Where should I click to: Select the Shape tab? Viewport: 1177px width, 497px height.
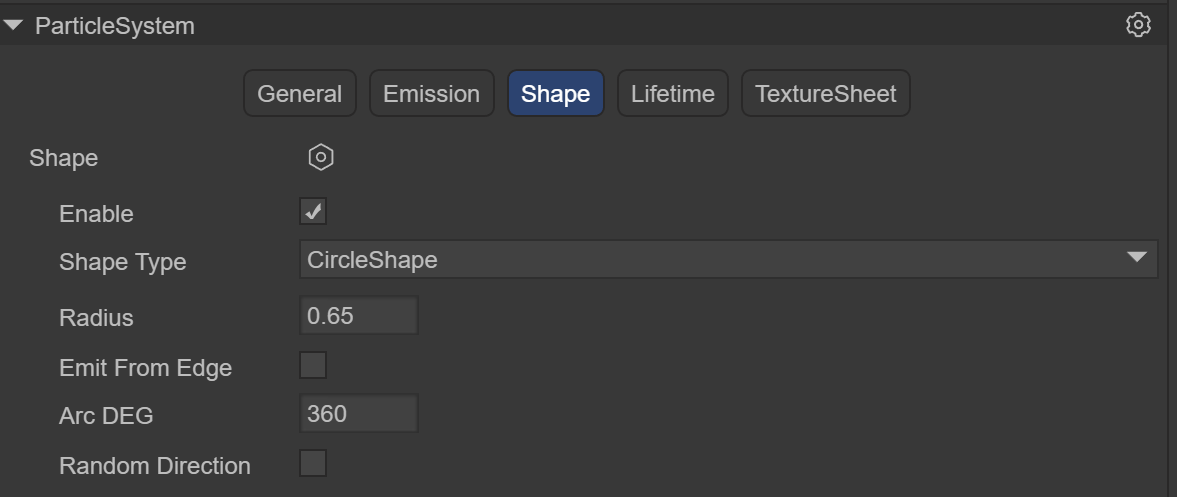tap(555, 94)
